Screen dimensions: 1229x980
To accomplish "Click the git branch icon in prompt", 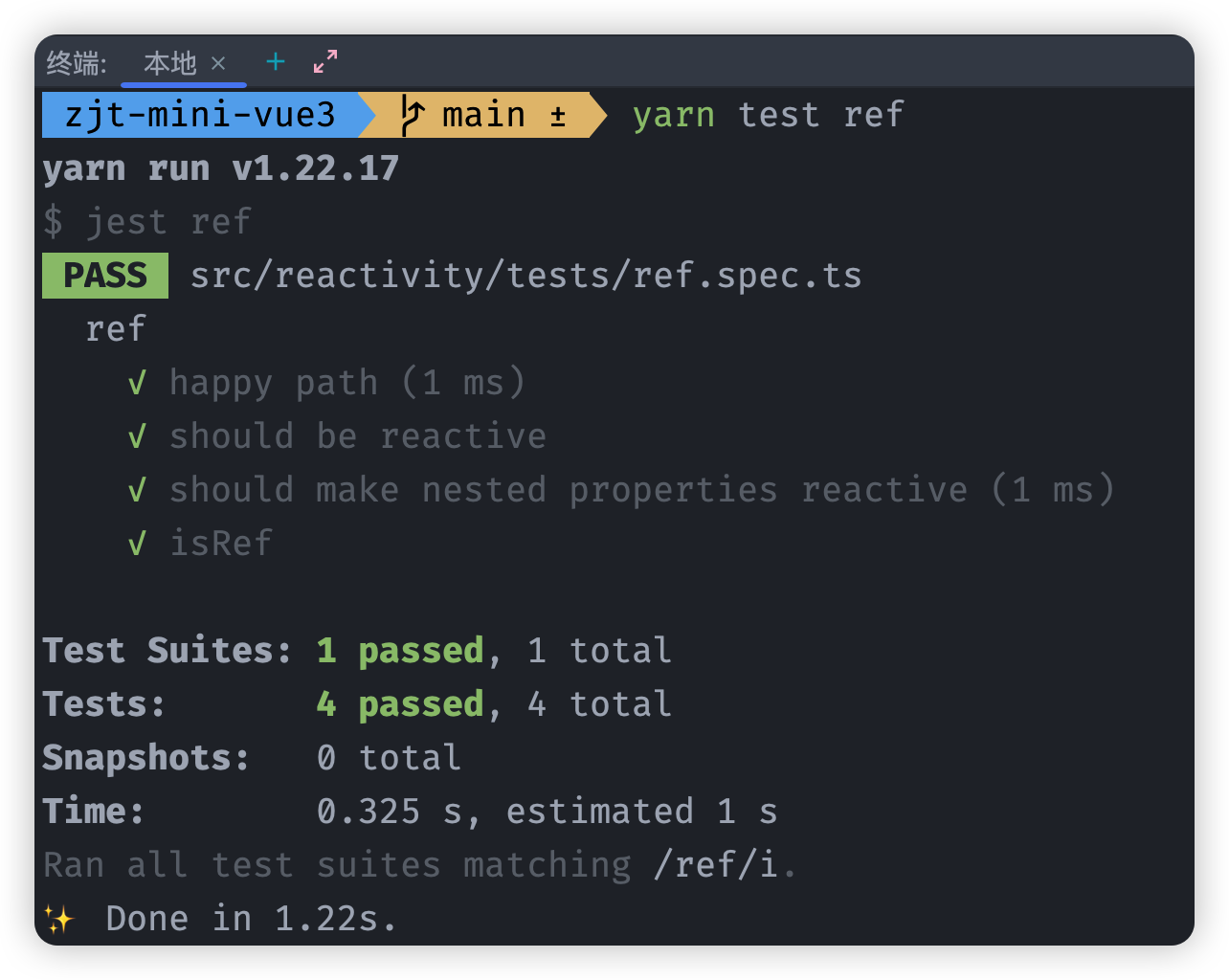I will pyautogui.click(x=412, y=115).
